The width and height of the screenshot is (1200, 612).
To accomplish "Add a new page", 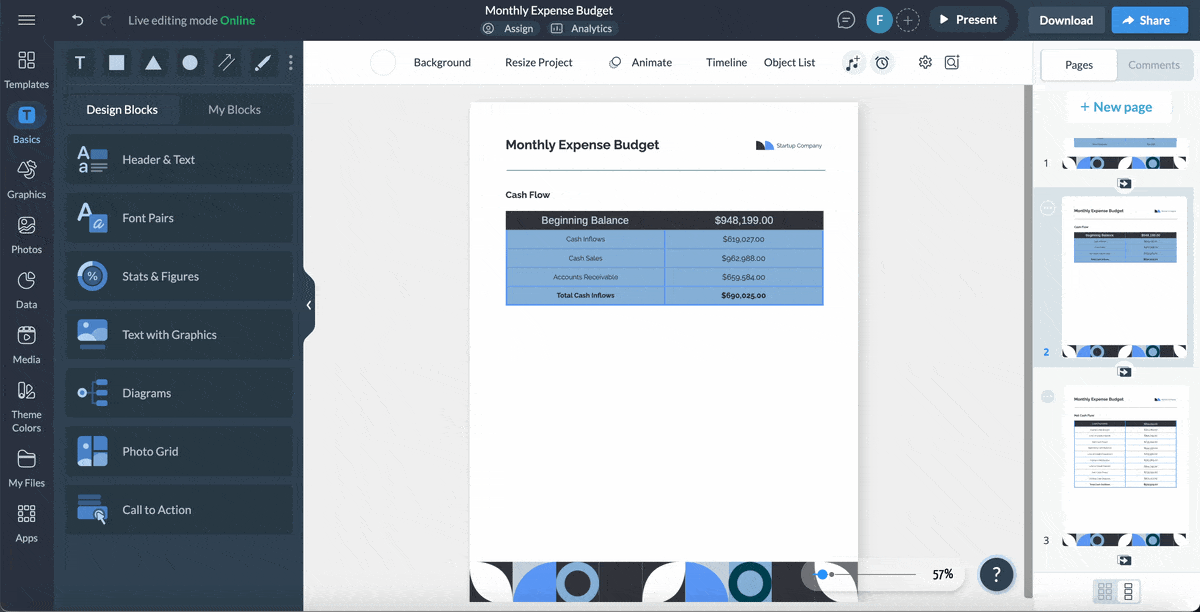I will click(x=1119, y=107).
